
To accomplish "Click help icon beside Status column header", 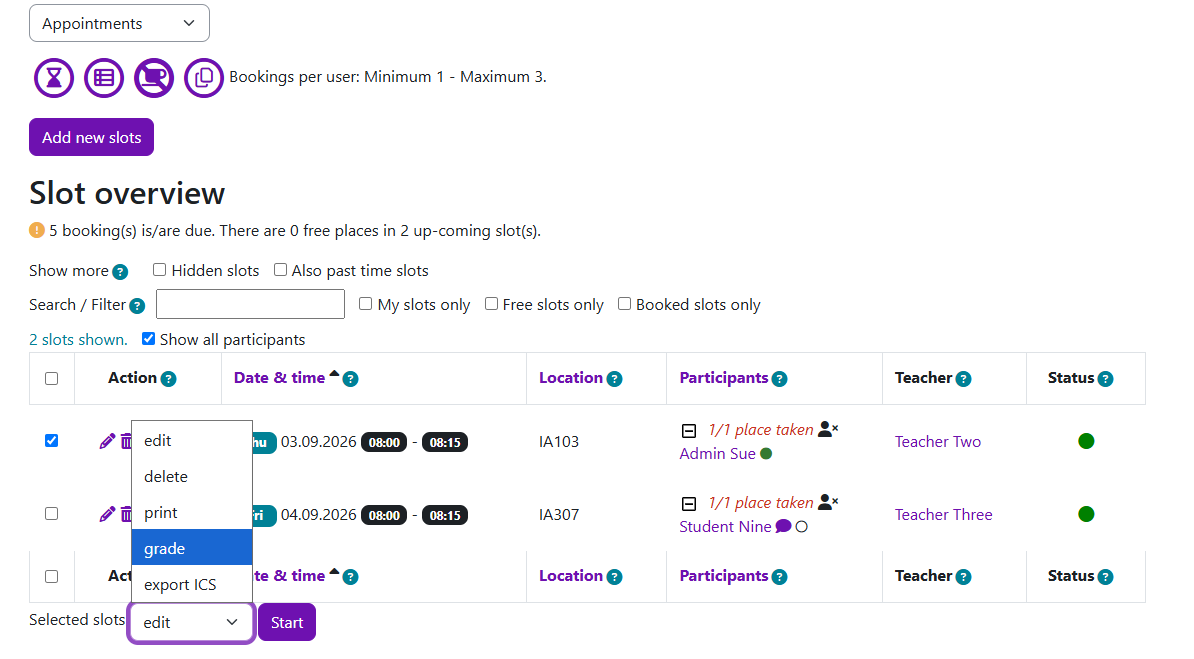I will pos(1106,379).
